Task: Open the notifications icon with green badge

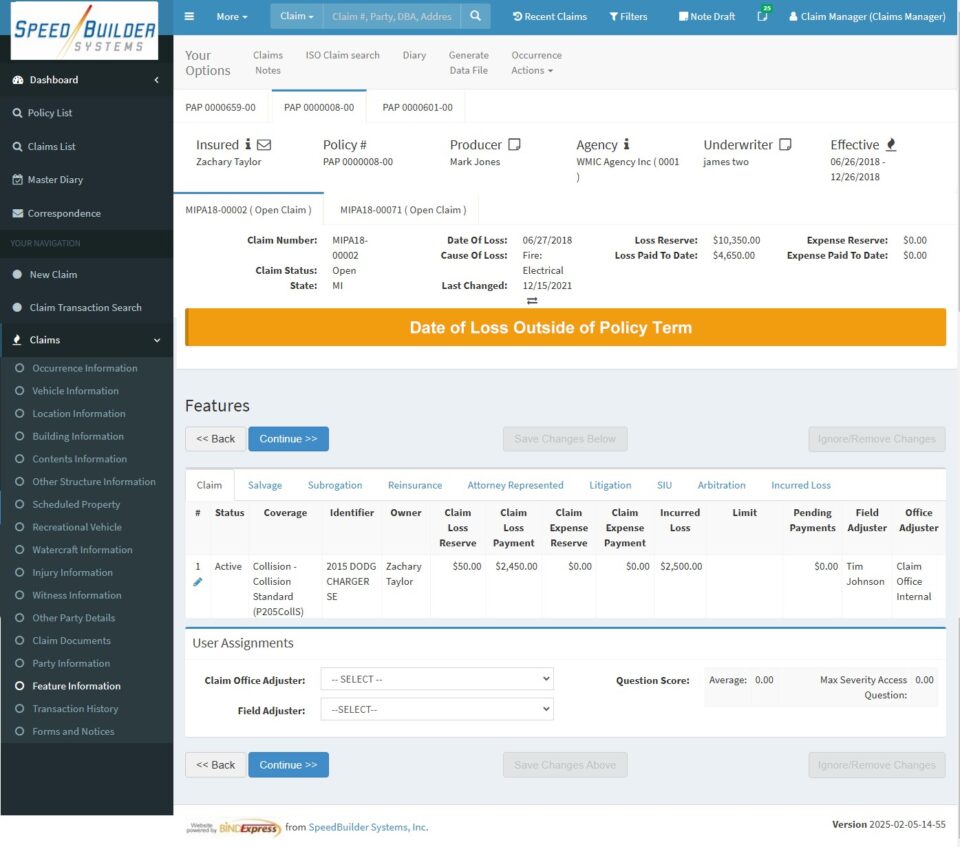Action: 763,15
